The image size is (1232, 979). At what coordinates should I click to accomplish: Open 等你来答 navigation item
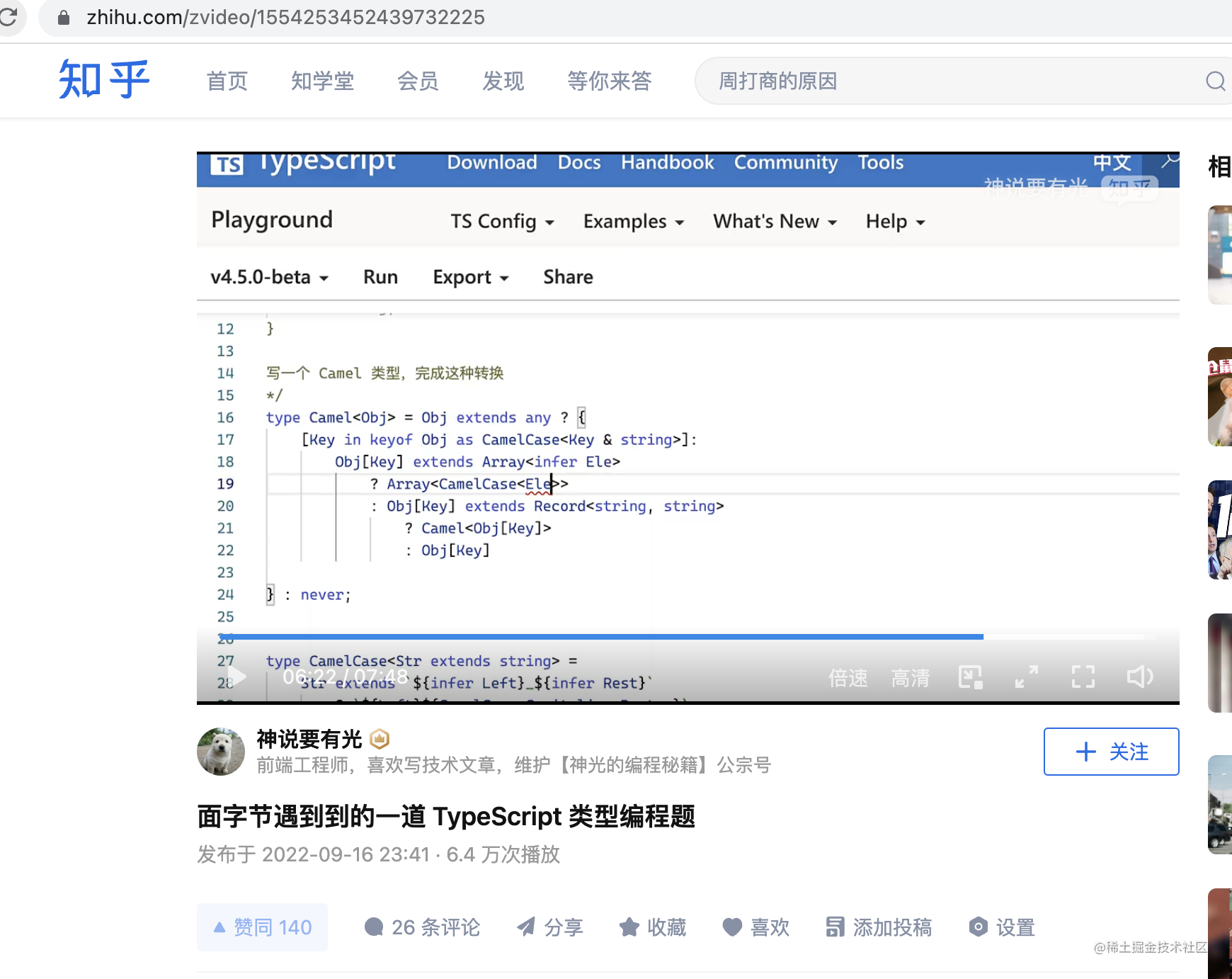click(610, 81)
